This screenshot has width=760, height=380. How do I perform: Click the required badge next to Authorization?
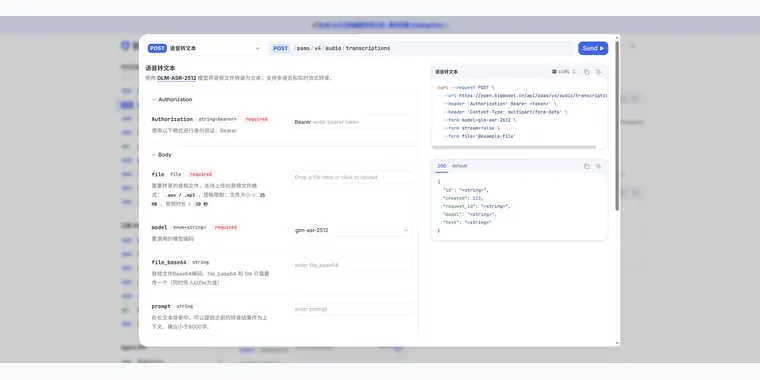(x=256, y=119)
